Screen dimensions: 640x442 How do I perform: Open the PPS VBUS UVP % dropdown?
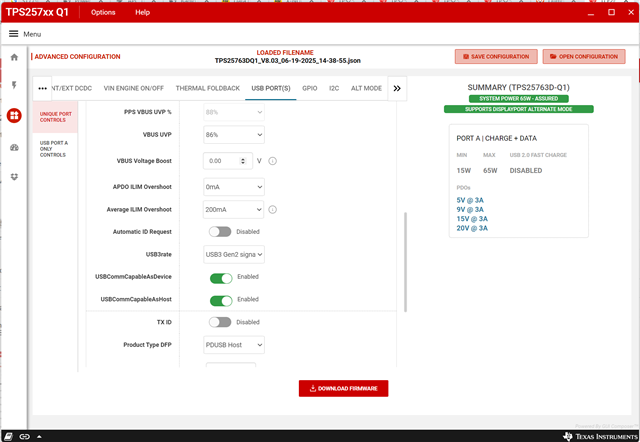click(x=233, y=112)
